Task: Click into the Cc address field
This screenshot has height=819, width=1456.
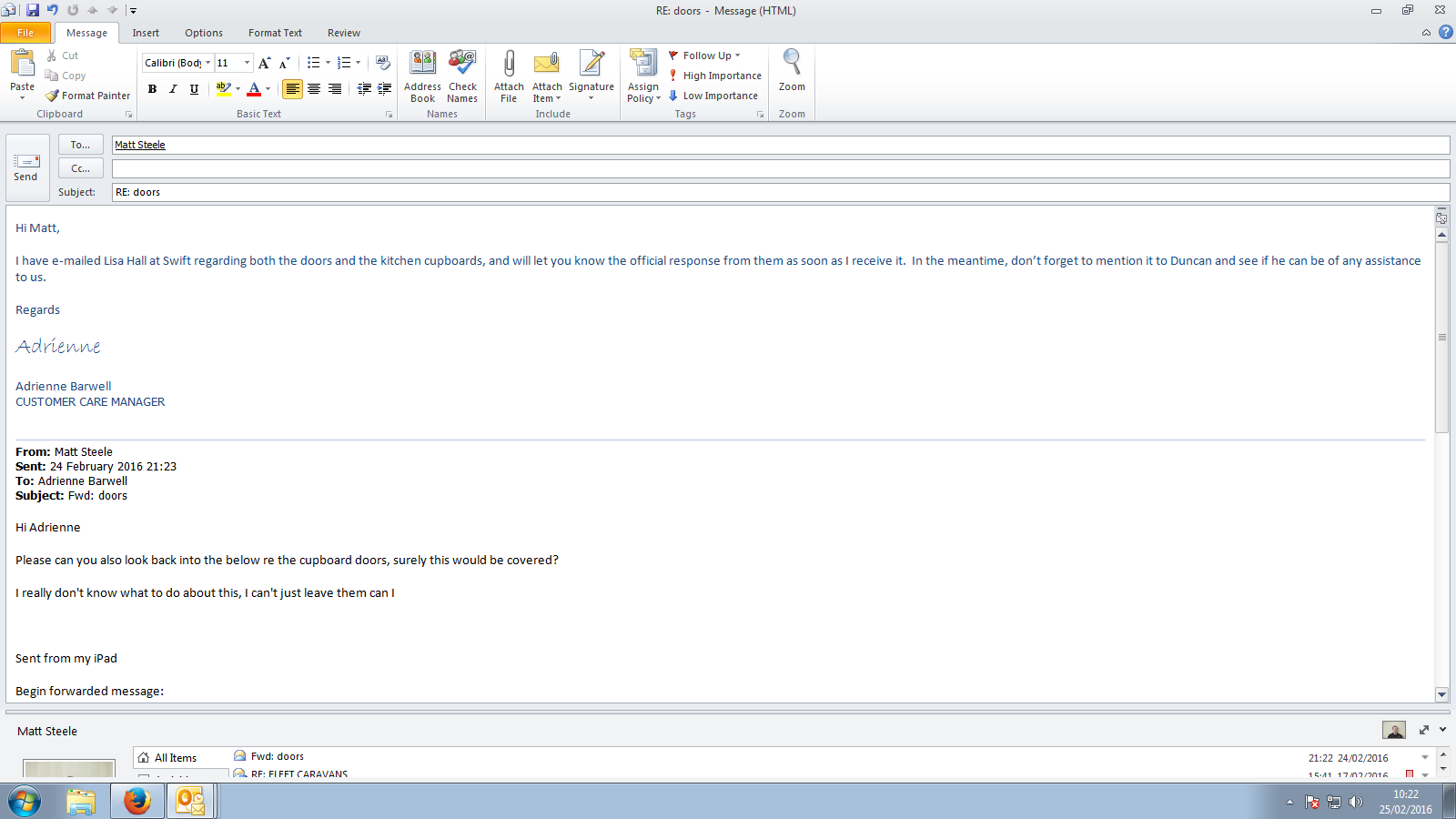Action: tap(781, 168)
